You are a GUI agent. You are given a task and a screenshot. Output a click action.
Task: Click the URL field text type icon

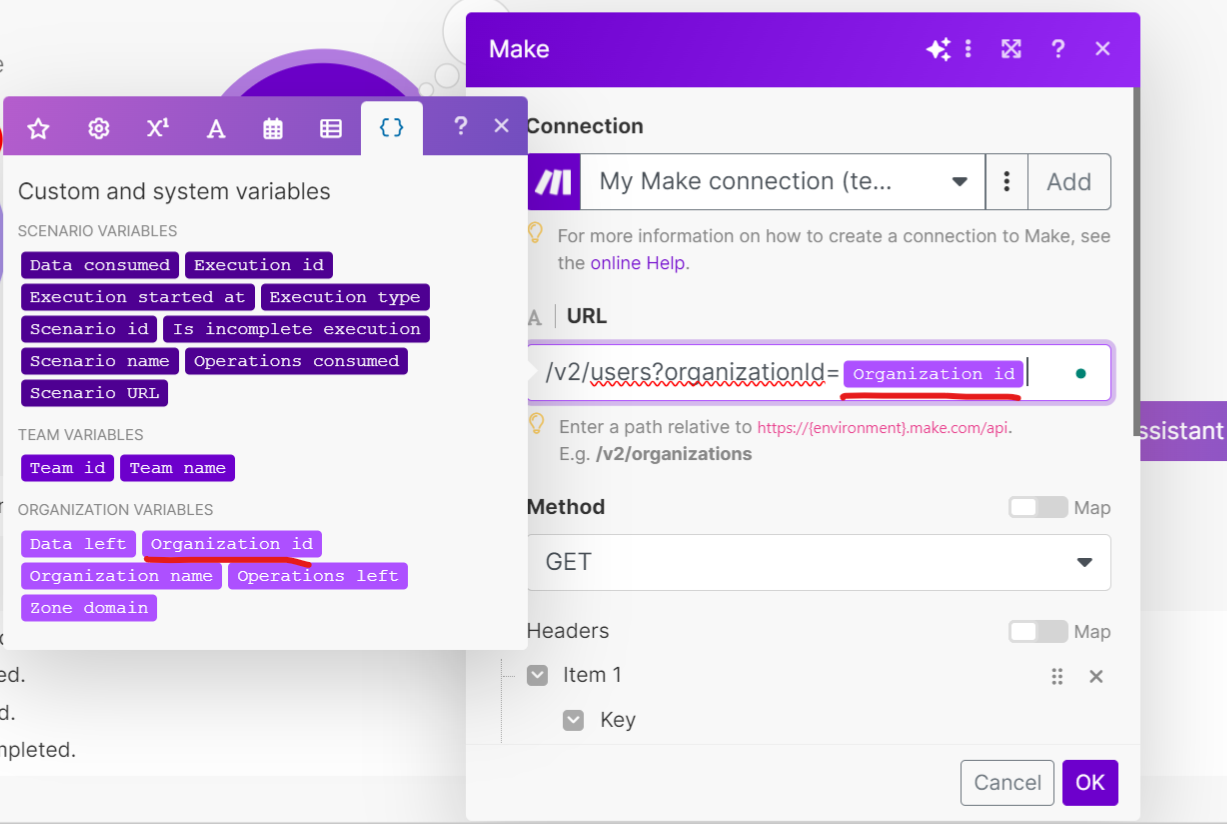tap(535, 317)
